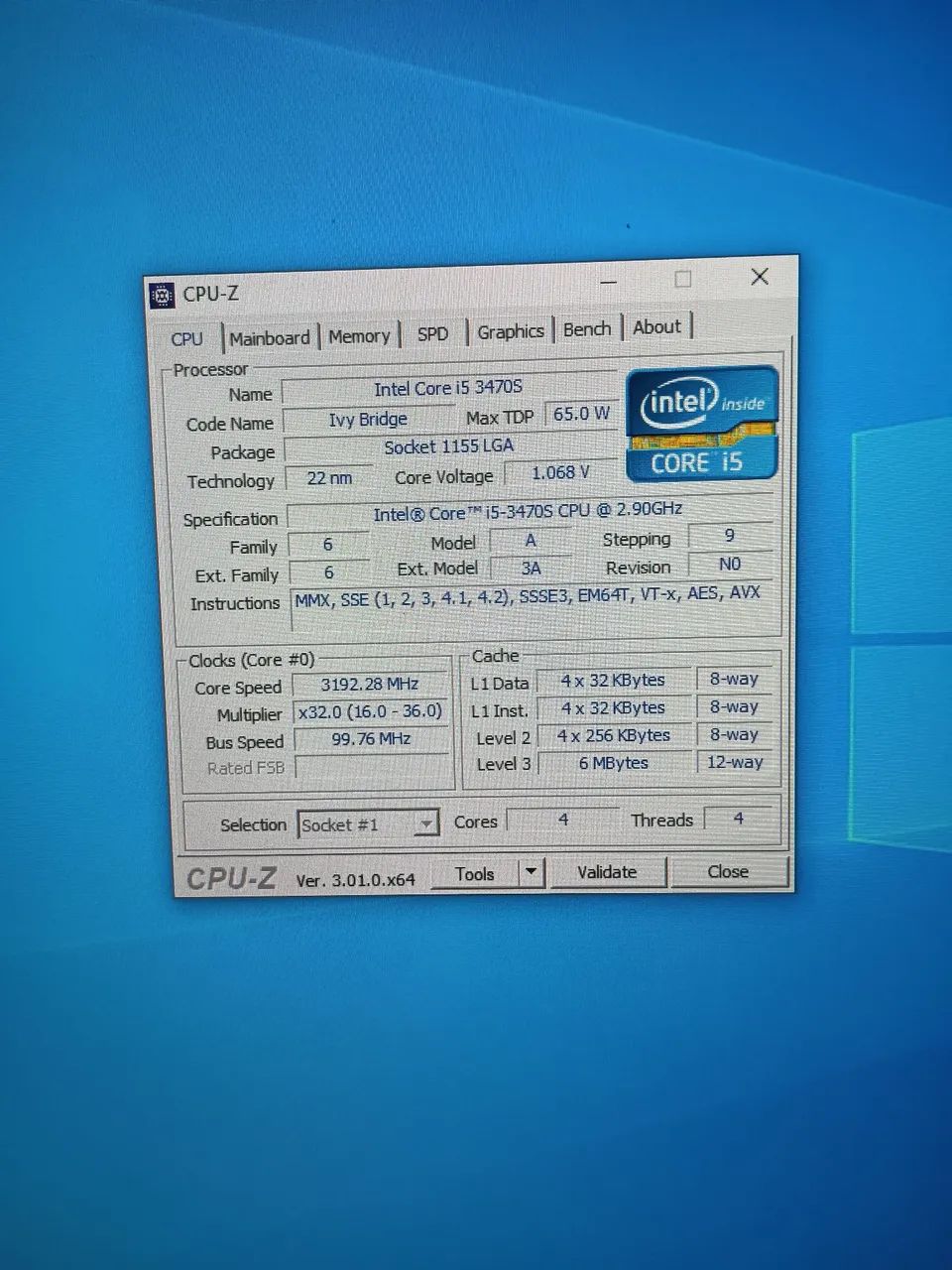Click the Stepping value 9
The width and height of the screenshot is (952, 1270).
[x=730, y=536]
